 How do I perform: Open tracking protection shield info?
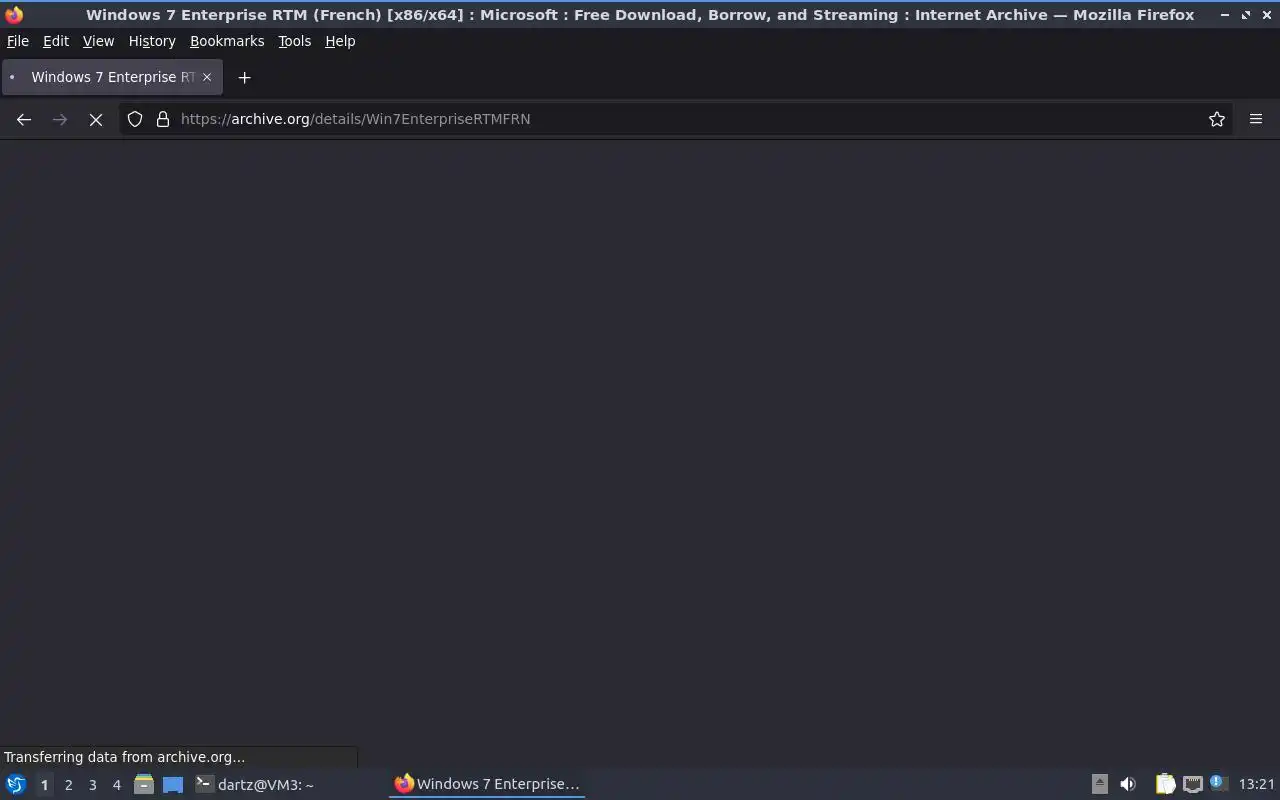coord(135,119)
